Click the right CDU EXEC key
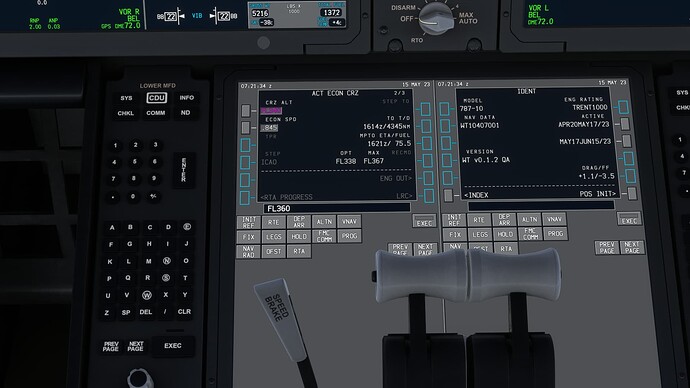 (629, 219)
